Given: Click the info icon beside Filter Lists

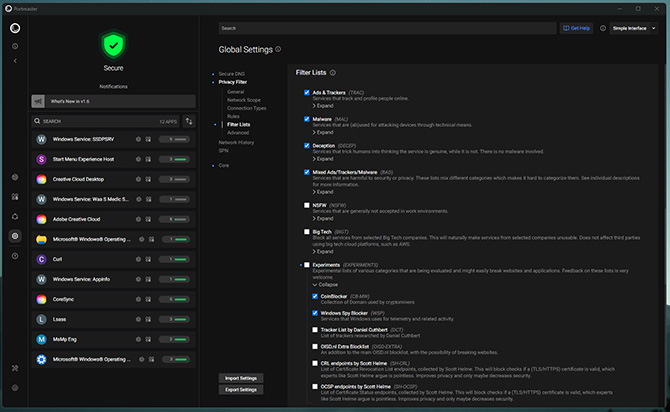Looking at the screenshot, I should pyautogui.click(x=332, y=73).
